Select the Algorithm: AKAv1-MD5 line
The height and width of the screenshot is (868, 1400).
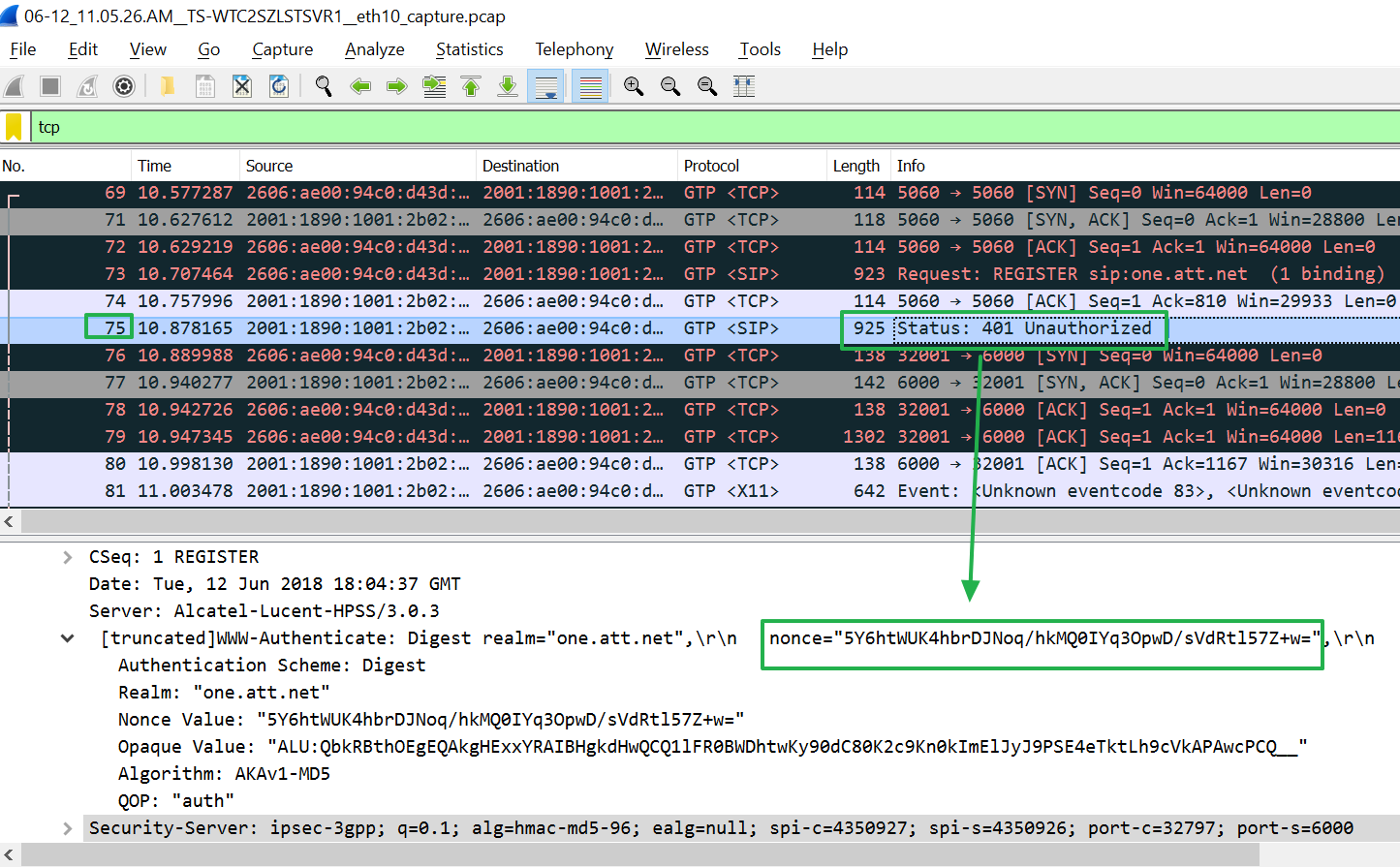coord(224,774)
